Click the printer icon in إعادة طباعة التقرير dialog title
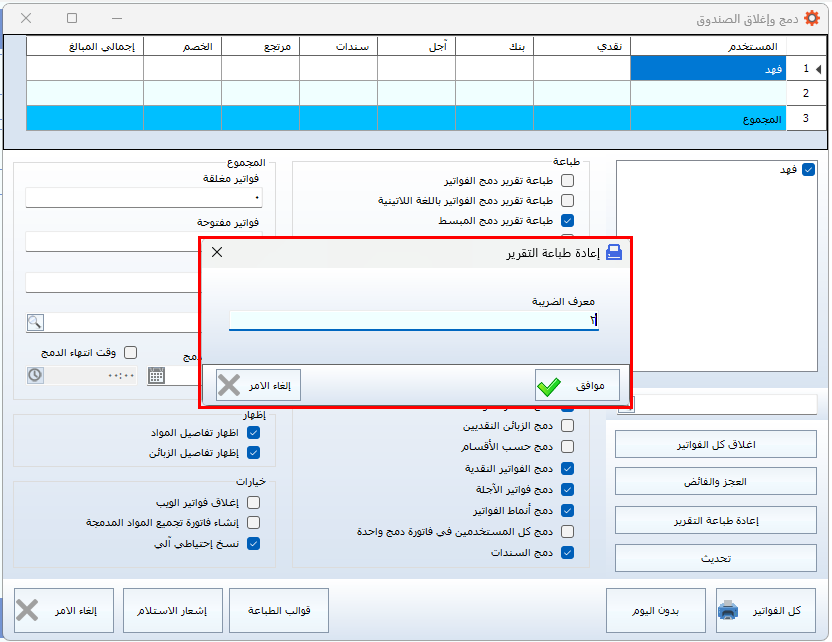Image resolution: width=832 pixels, height=642 pixels. [614, 253]
